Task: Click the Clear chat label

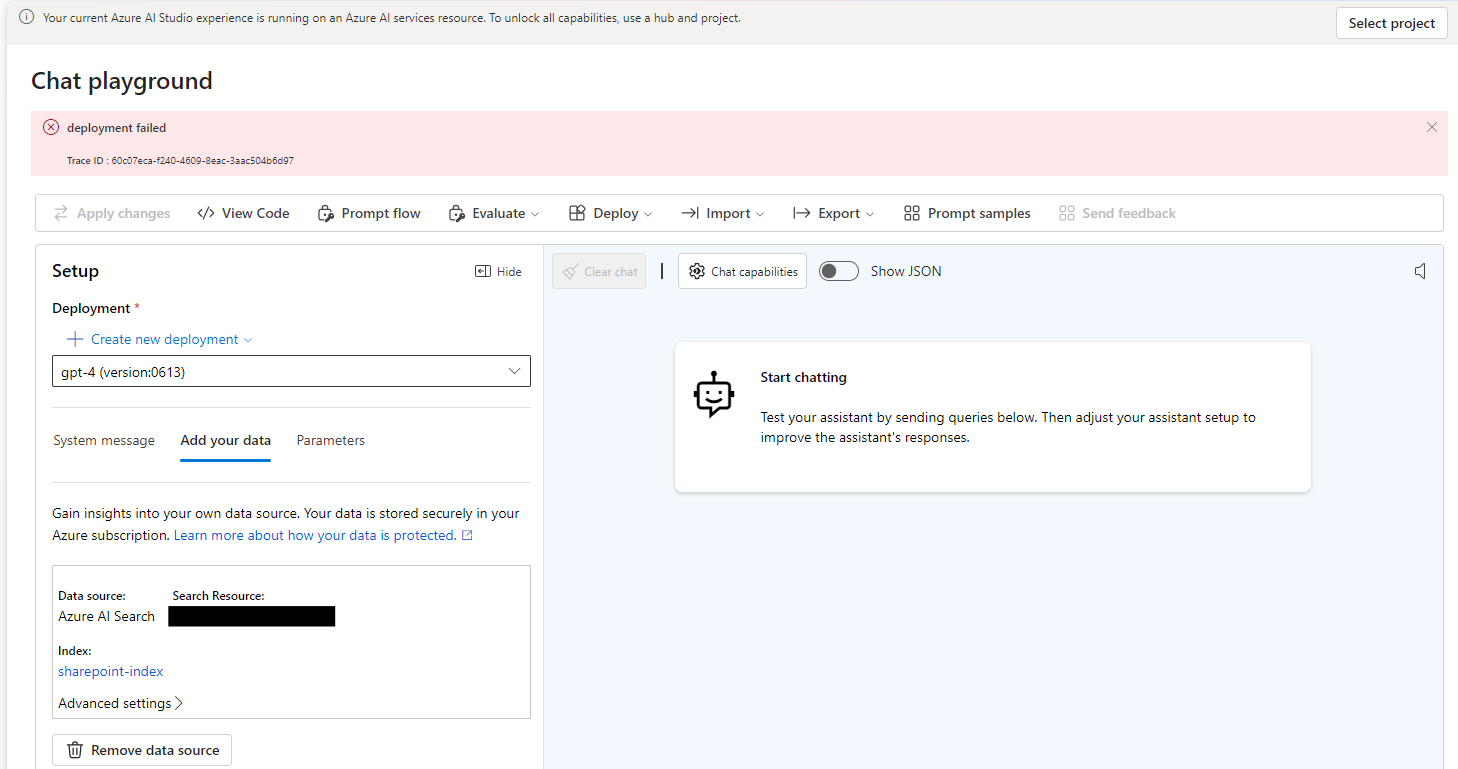Action: [611, 271]
